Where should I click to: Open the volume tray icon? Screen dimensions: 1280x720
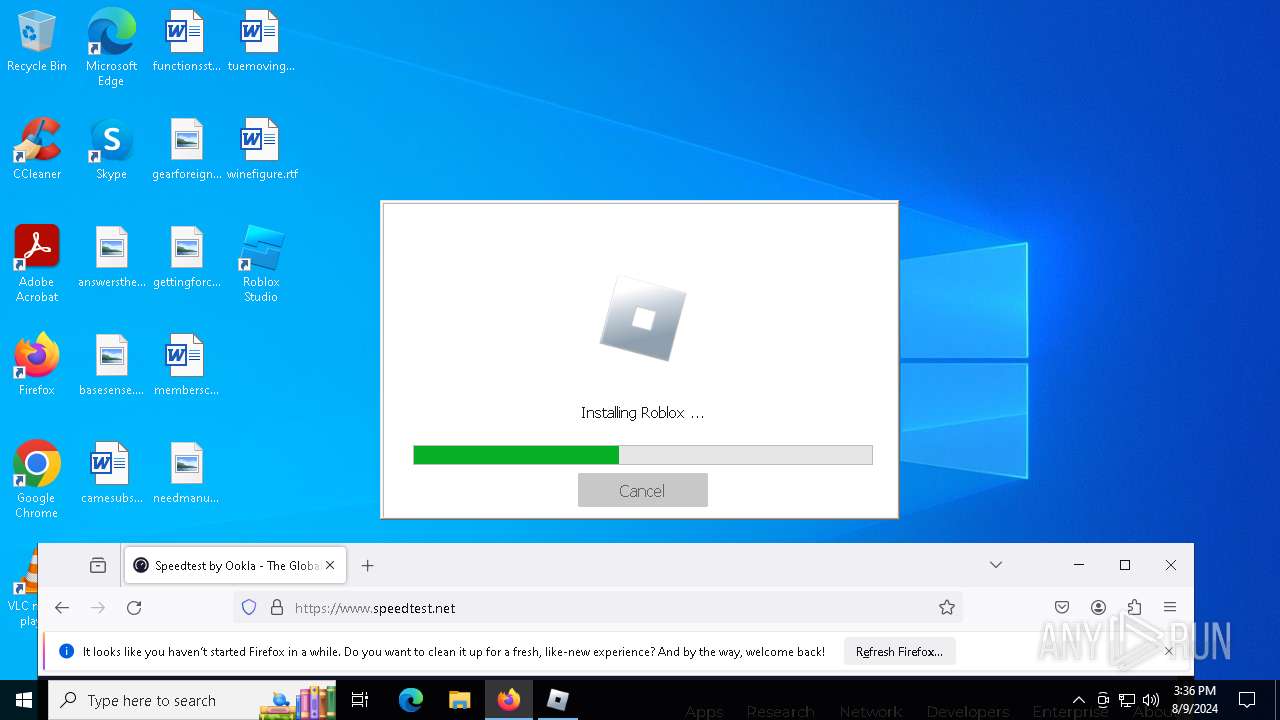click(x=1151, y=700)
